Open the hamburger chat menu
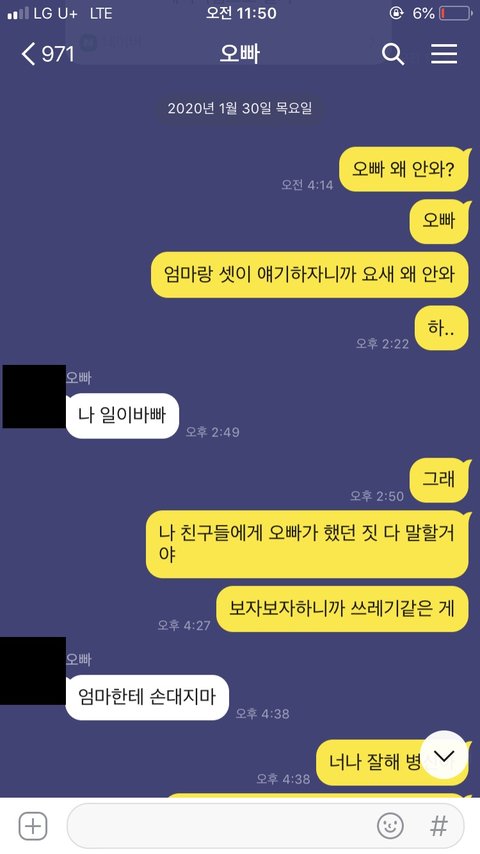The height and width of the screenshot is (854, 480). 444,54
